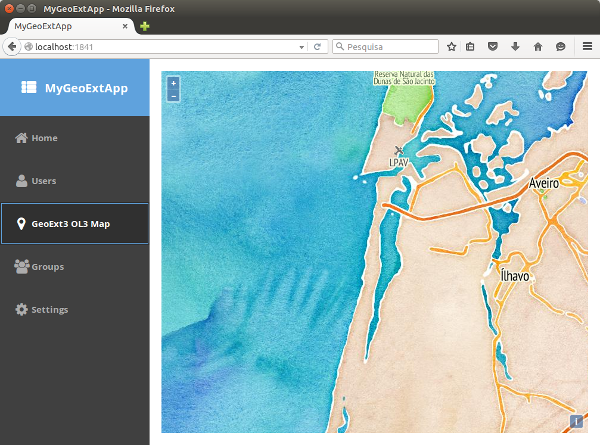The image size is (600, 445).
Task: Go to Firefox home page icon
Action: [538, 47]
